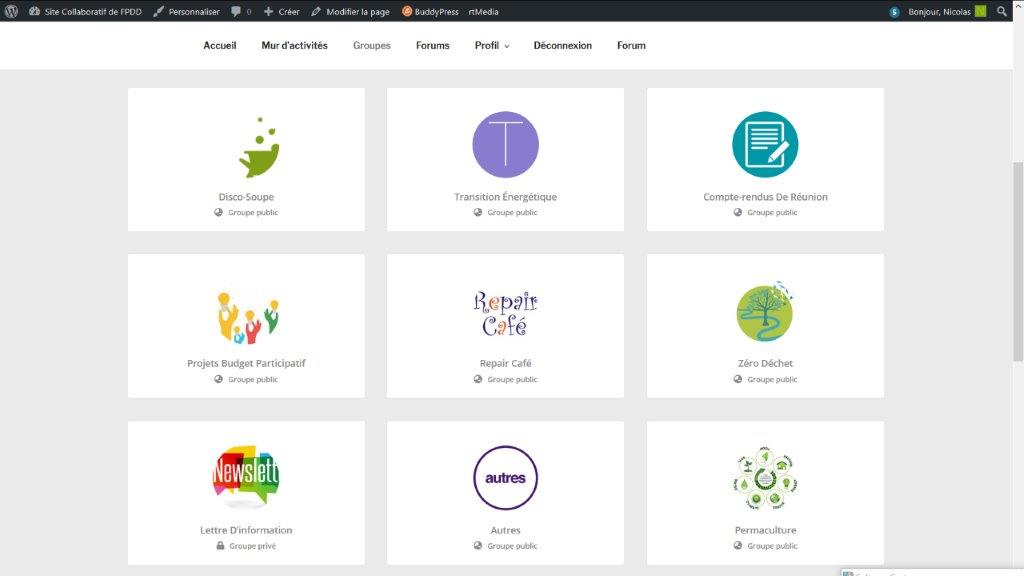This screenshot has height=576, width=1024.
Task: Open the Créer new content menu
Action: click(x=281, y=12)
